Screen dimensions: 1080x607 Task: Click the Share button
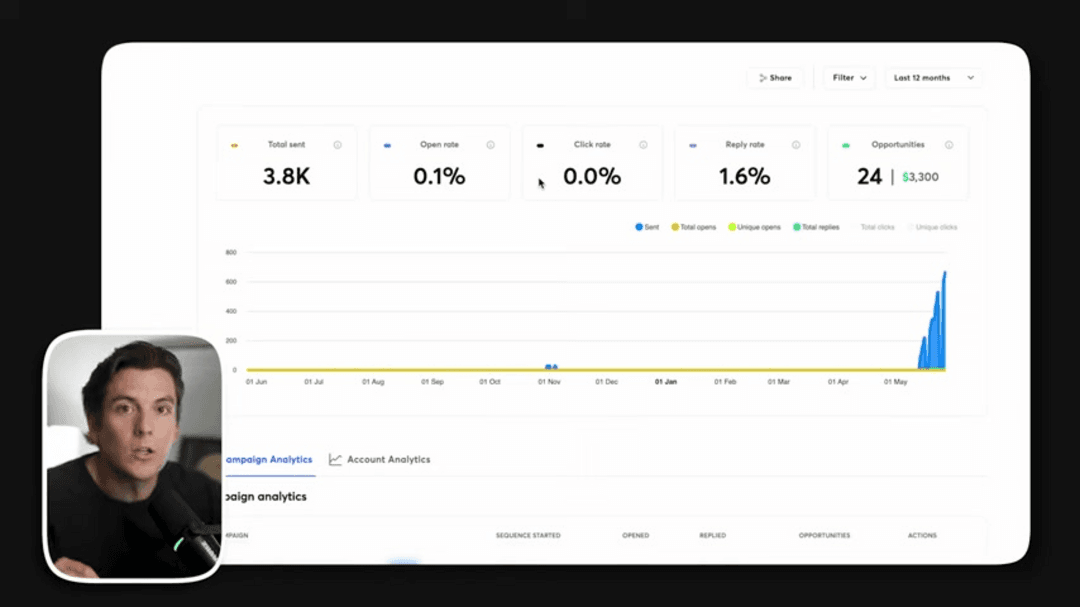775,77
